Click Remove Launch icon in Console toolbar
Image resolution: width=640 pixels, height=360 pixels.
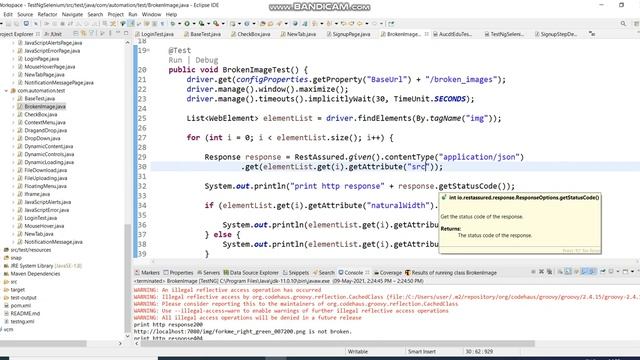click(541, 271)
